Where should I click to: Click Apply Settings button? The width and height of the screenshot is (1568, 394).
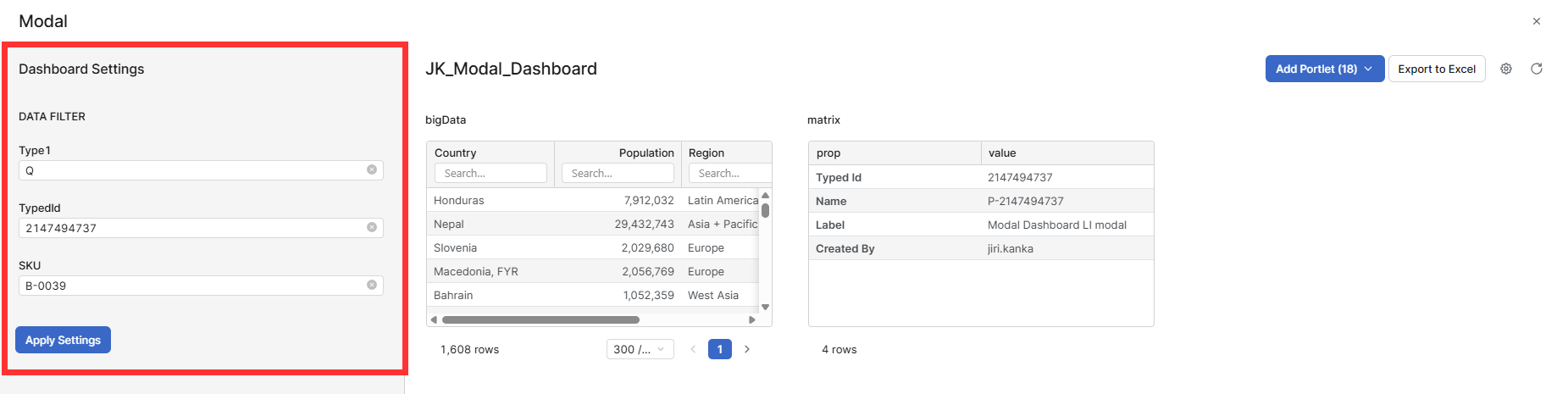63,340
